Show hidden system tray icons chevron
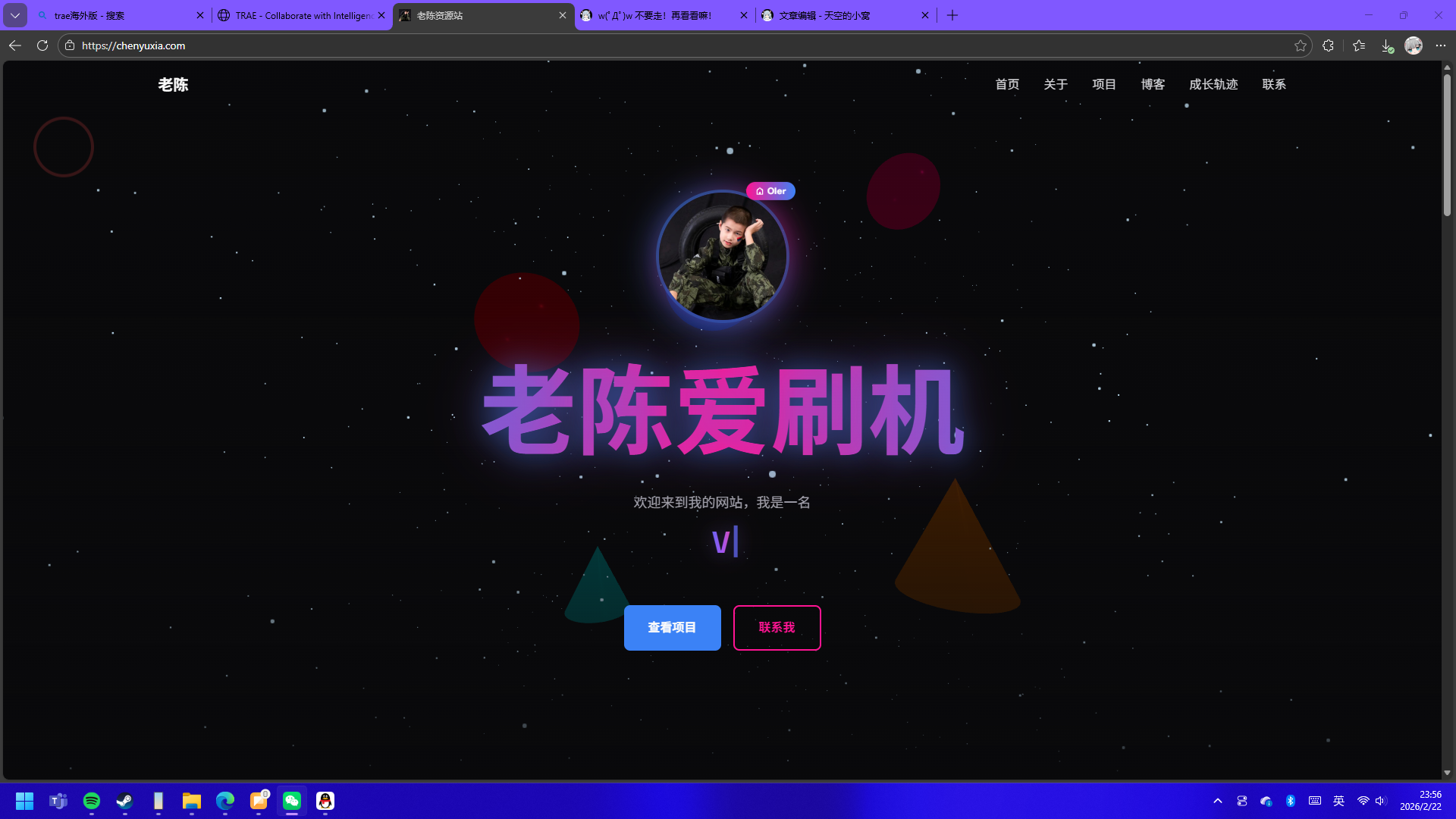 point(1218,801)
